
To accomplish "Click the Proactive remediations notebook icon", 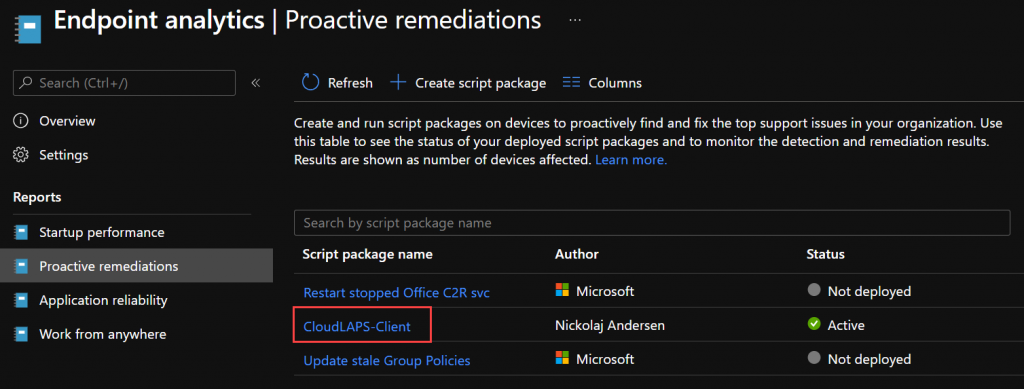I will (22, 266).
